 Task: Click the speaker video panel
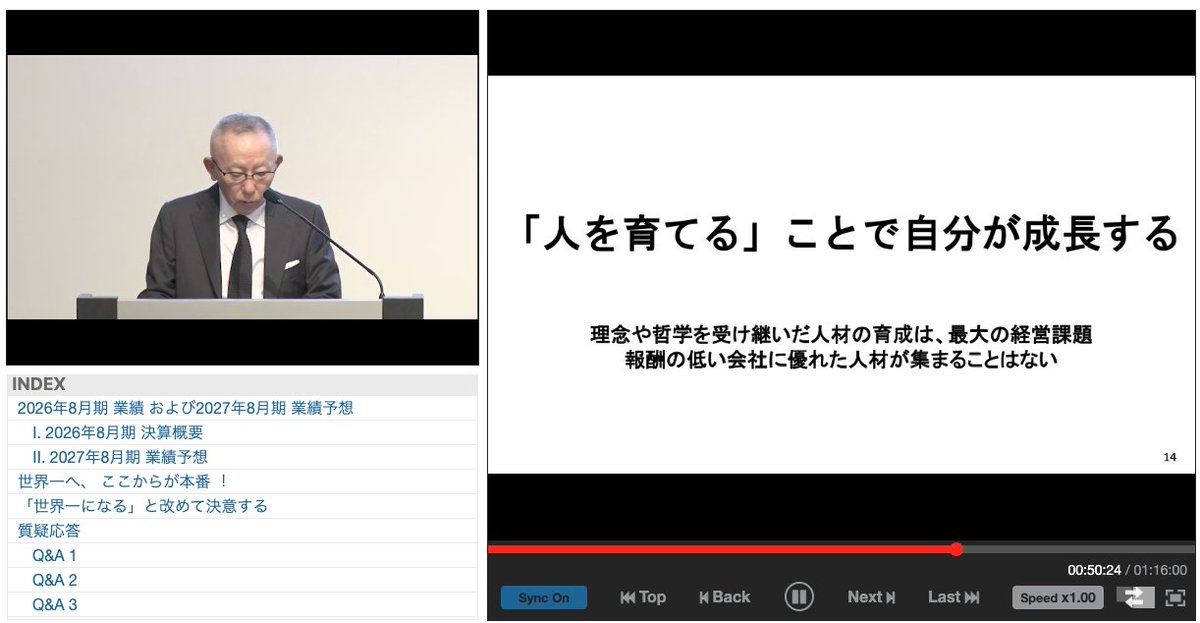242,187
